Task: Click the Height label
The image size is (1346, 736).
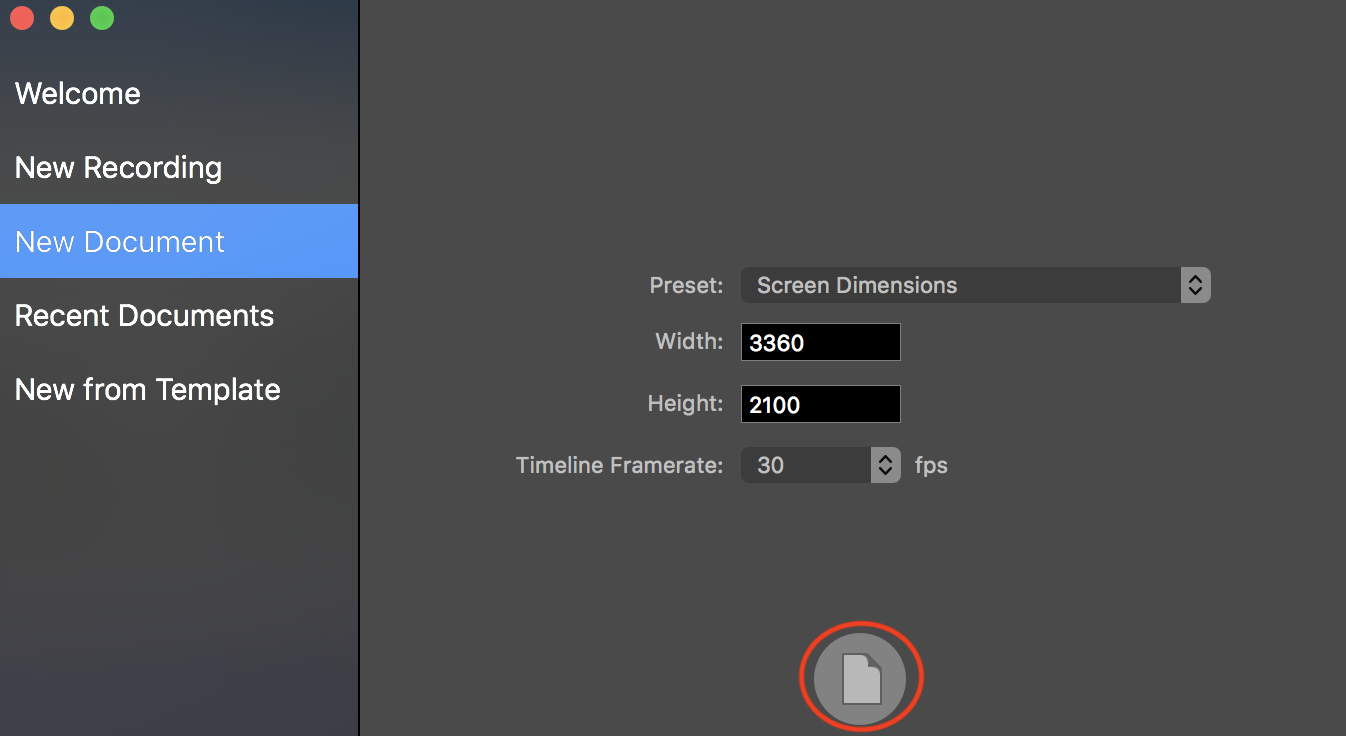Action: pos(685,404)
